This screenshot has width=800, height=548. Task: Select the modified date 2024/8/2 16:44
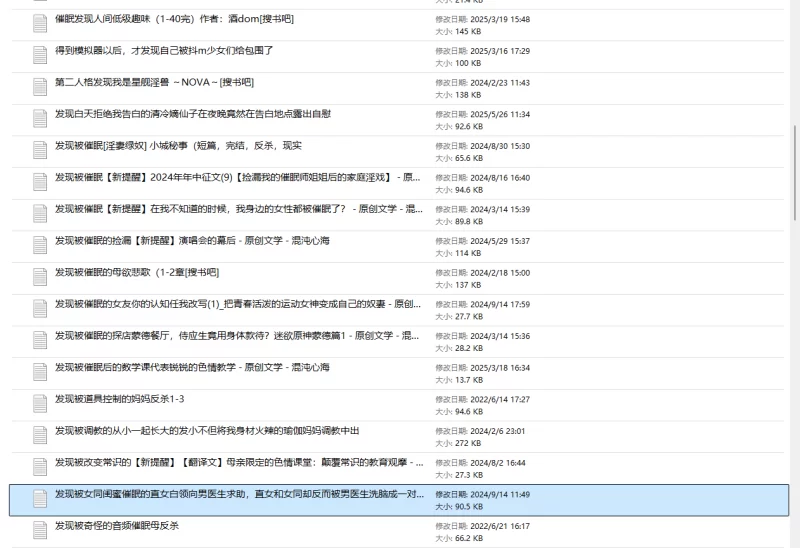(x=481, y=463)
